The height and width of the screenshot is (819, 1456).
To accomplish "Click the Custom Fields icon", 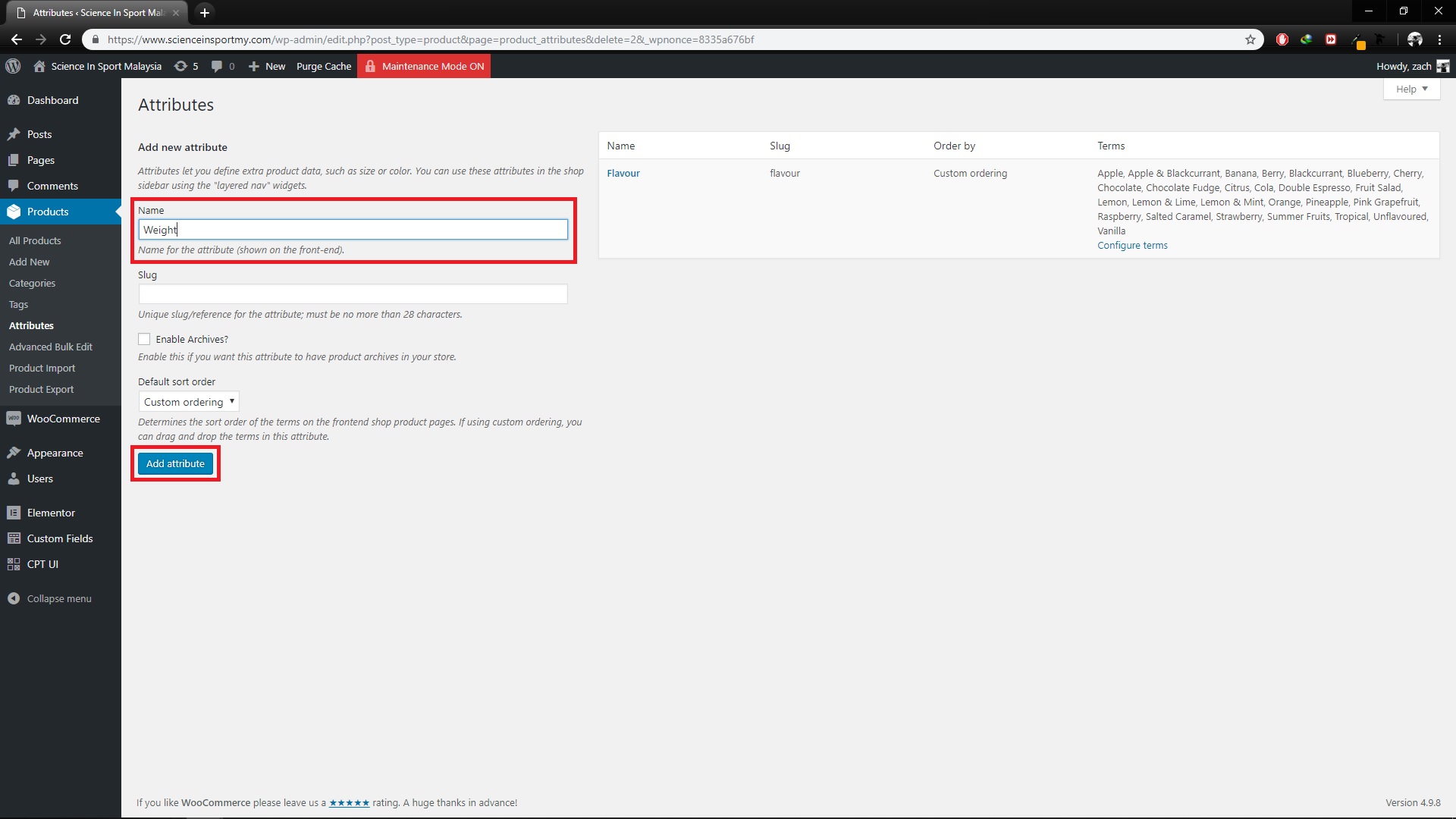I will pyautogui.click(x=14, y=538).
